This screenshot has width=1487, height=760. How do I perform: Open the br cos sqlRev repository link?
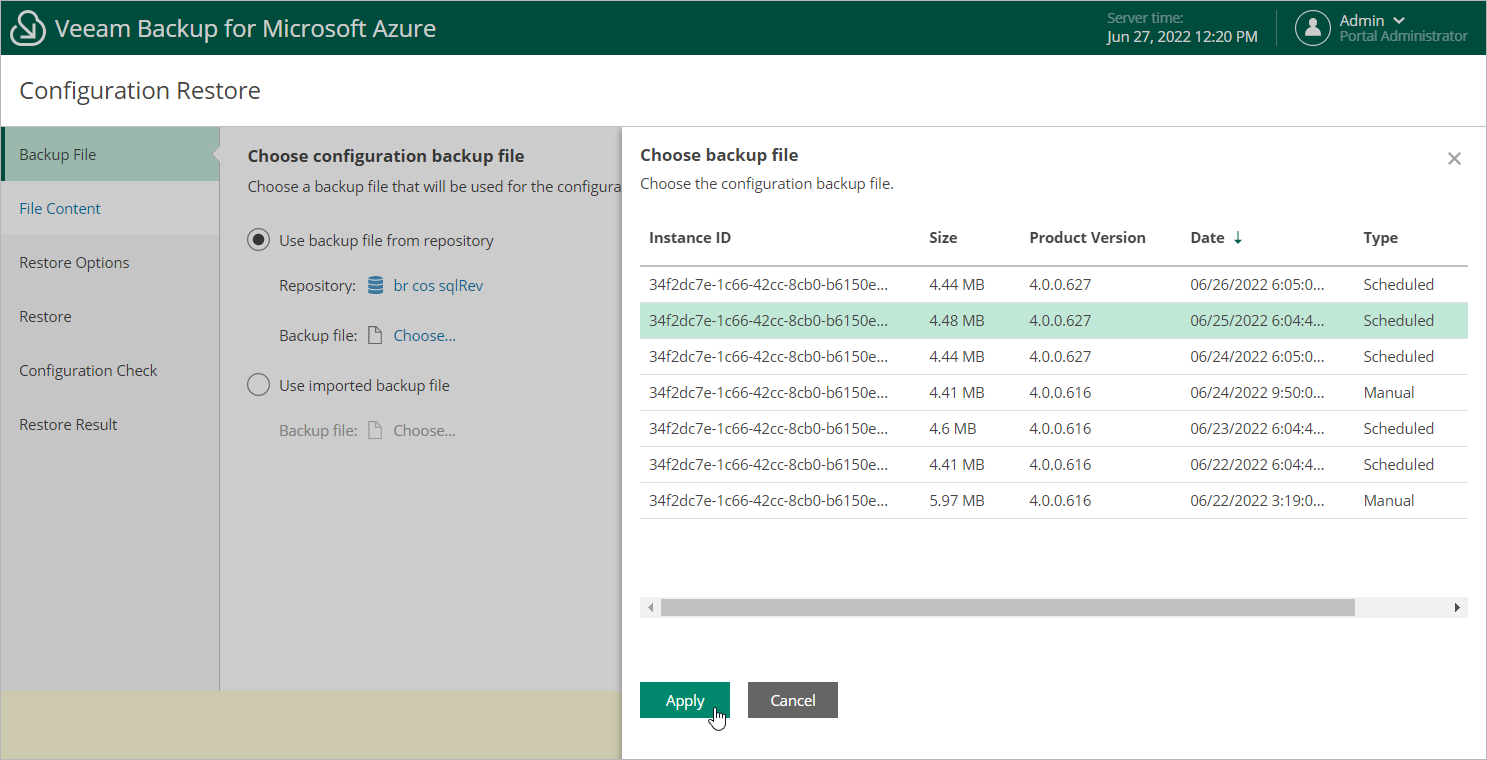coord(438,286)
